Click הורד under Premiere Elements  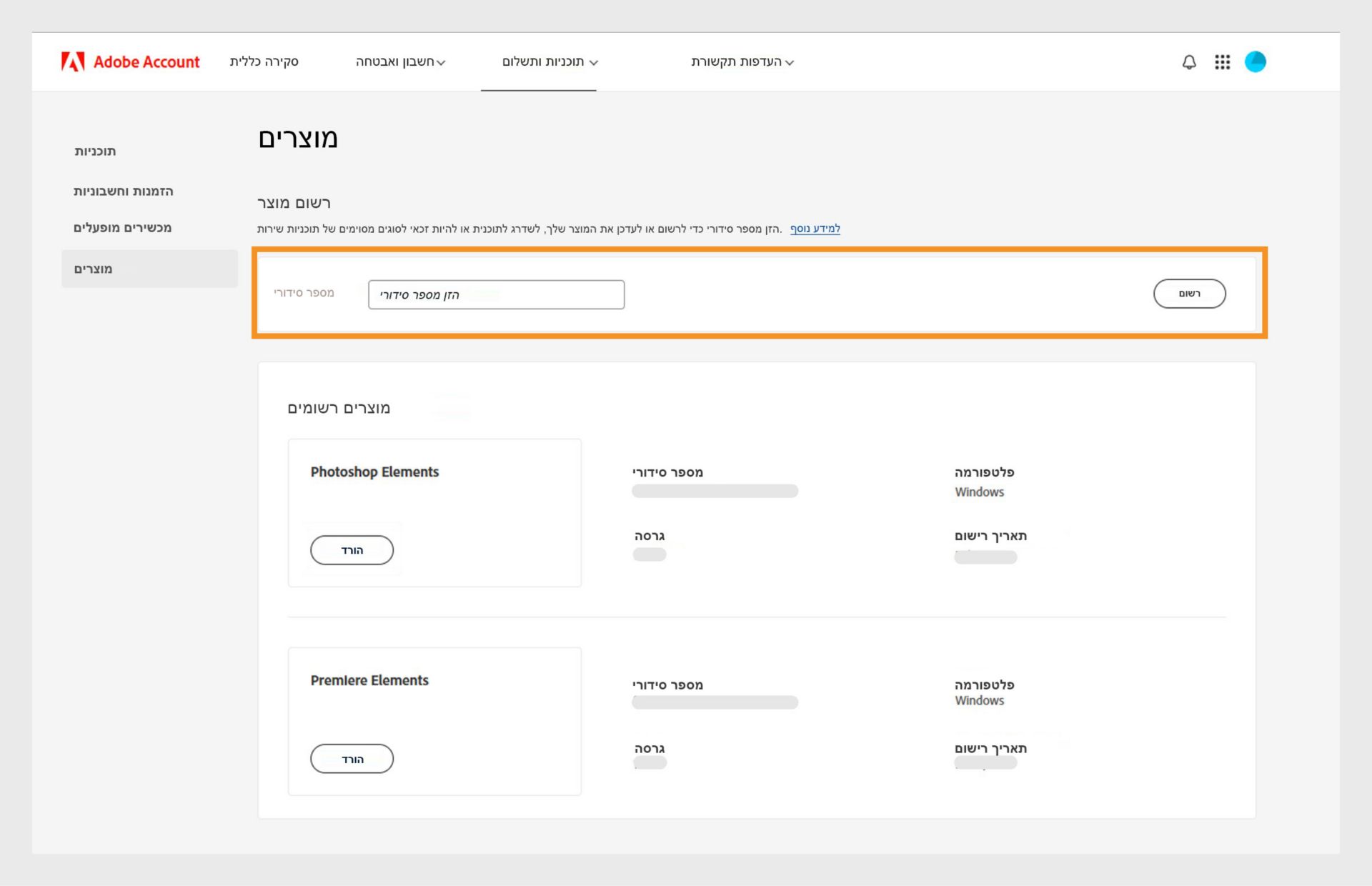(x=352, y=758)
